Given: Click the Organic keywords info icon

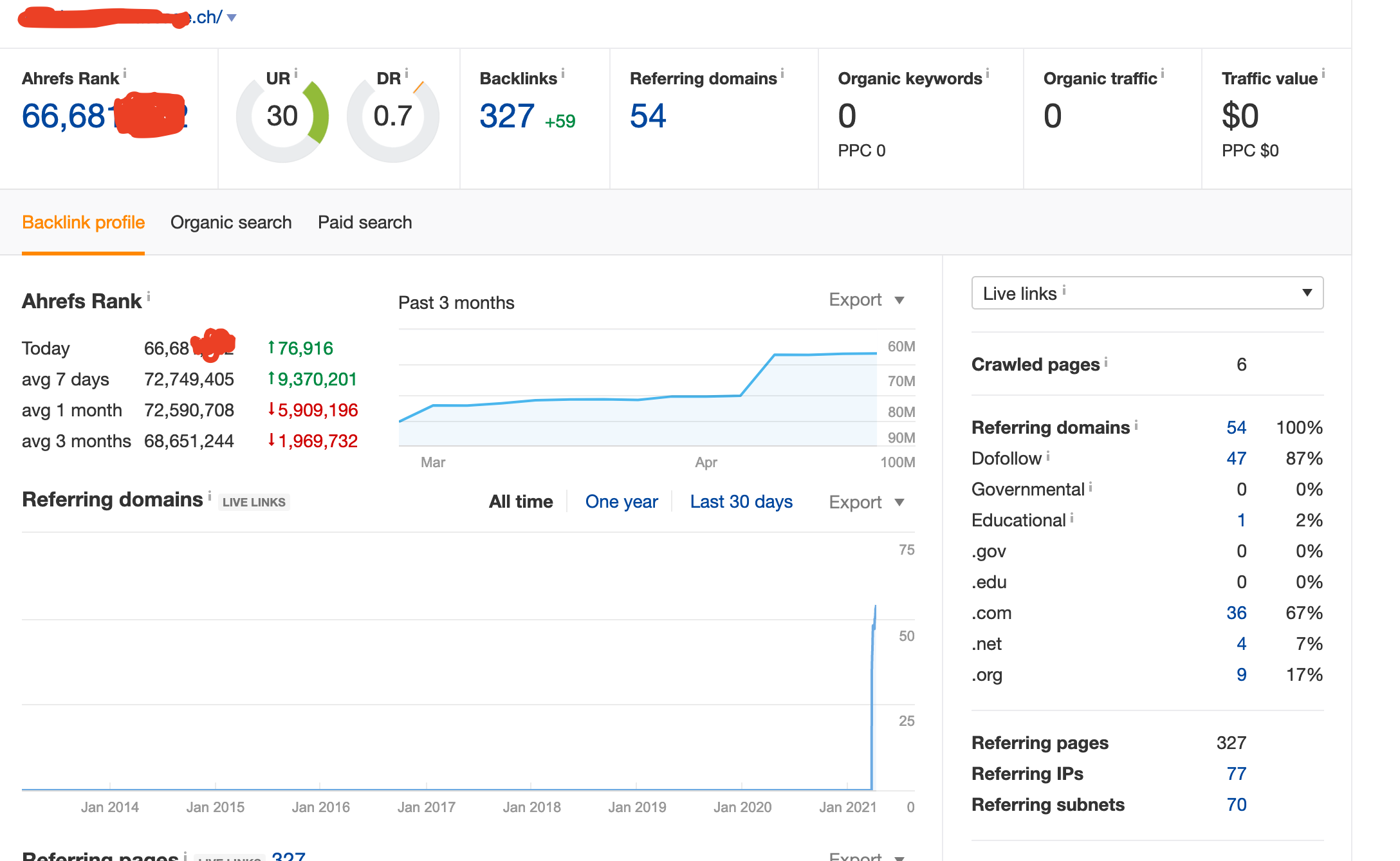Looking at the screenshot, I should coord(988,74).
